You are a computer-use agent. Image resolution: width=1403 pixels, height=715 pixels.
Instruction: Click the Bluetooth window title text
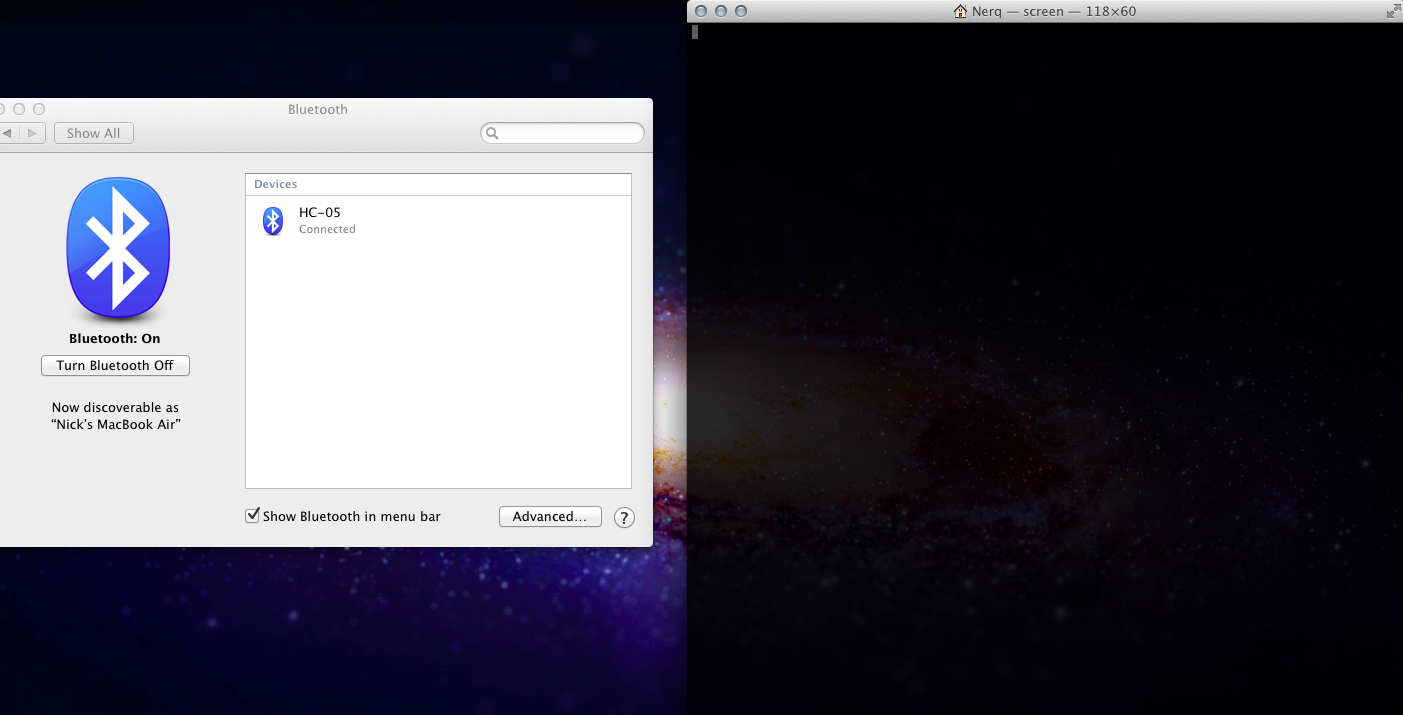coord(318,109)
